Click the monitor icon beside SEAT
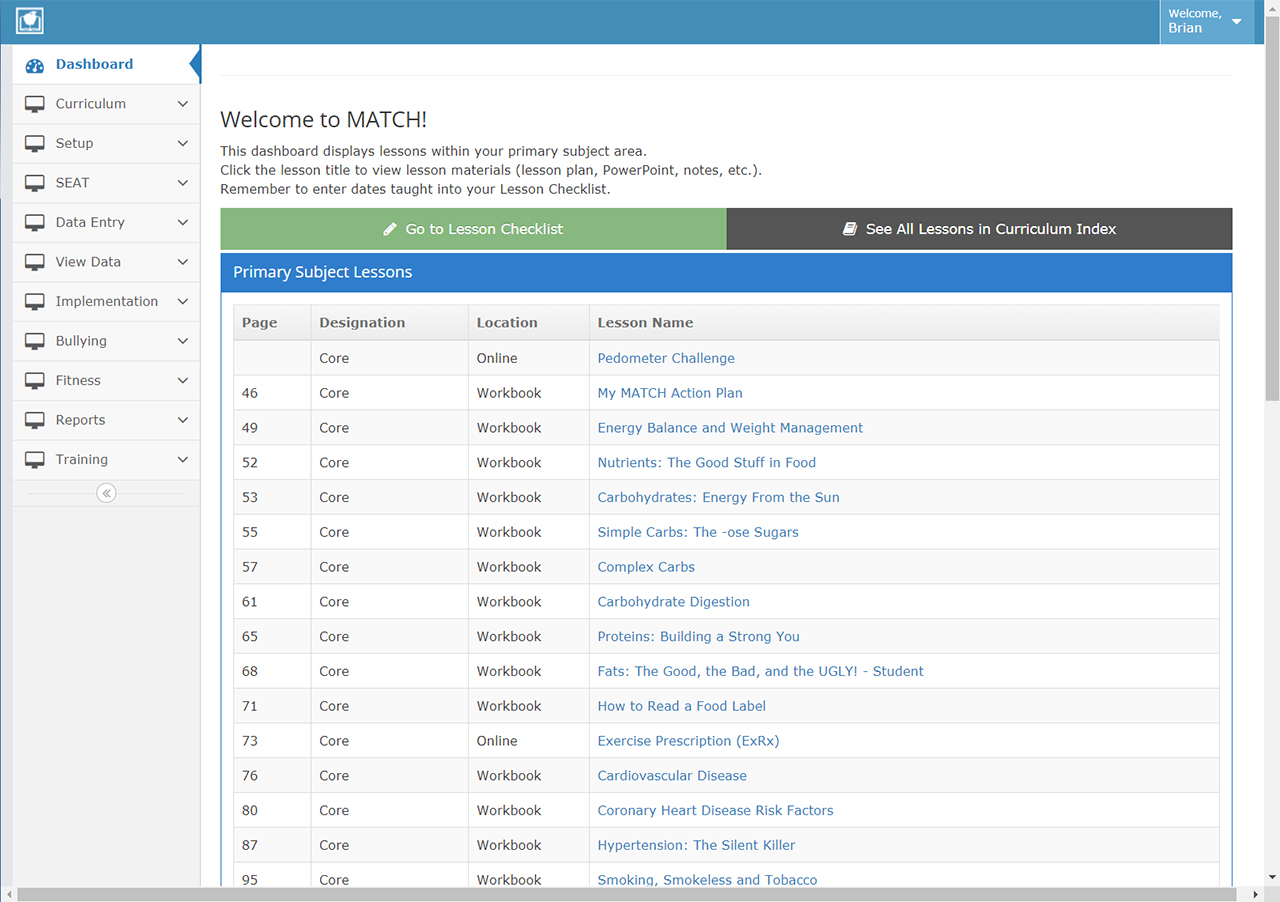1280x902 pixels. 35,183
